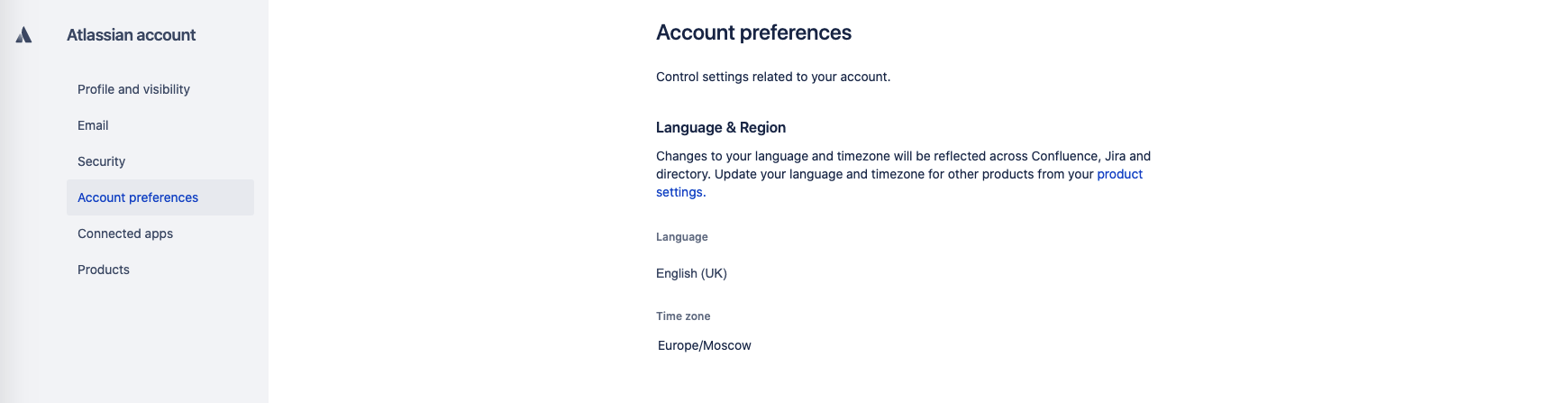Click the Atlassian logo icon

click(x=24, y=35)
